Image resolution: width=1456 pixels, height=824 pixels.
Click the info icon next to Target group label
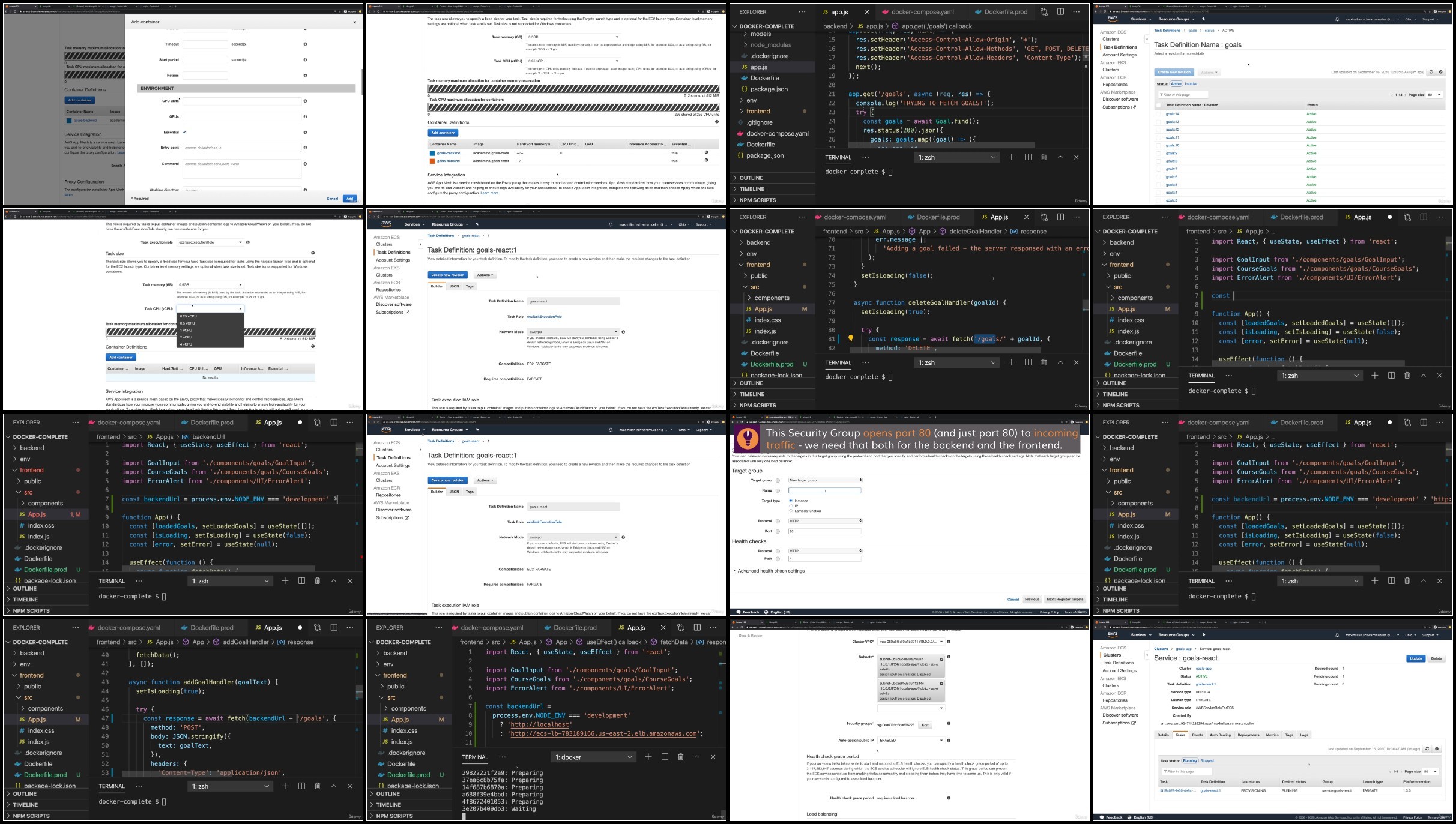coord(778,480)
